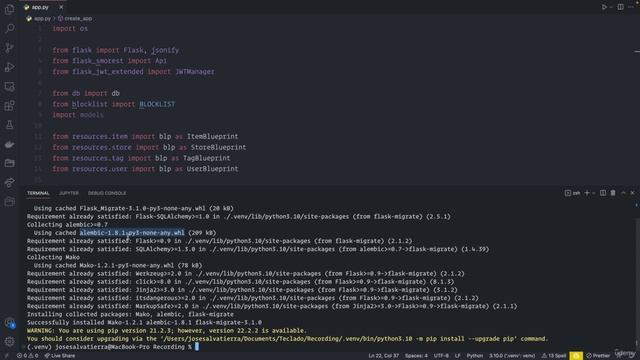The width and height of the screenshot is (640, 360).
Task: Click UserBlueprint in the resources.user import
Action: (x=212, y=169)
